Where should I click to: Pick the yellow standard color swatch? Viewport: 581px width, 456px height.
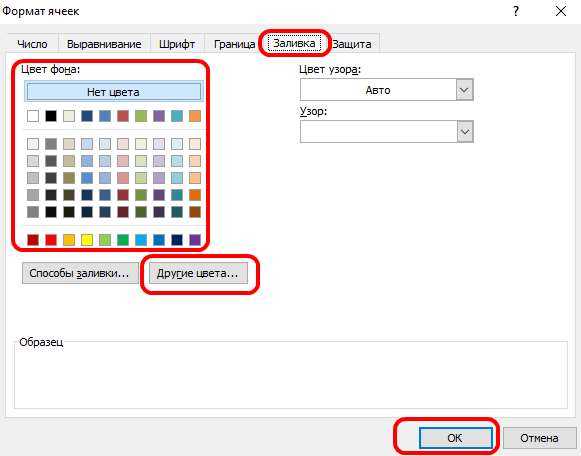[x=87, y=240]
